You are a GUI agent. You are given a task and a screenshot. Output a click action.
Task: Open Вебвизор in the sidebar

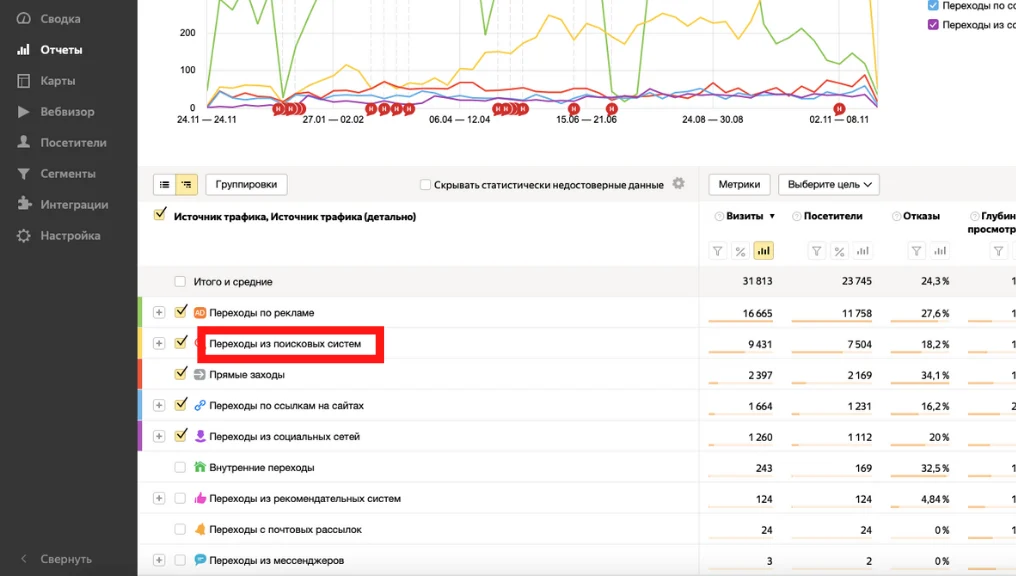(x=67, y=111)
